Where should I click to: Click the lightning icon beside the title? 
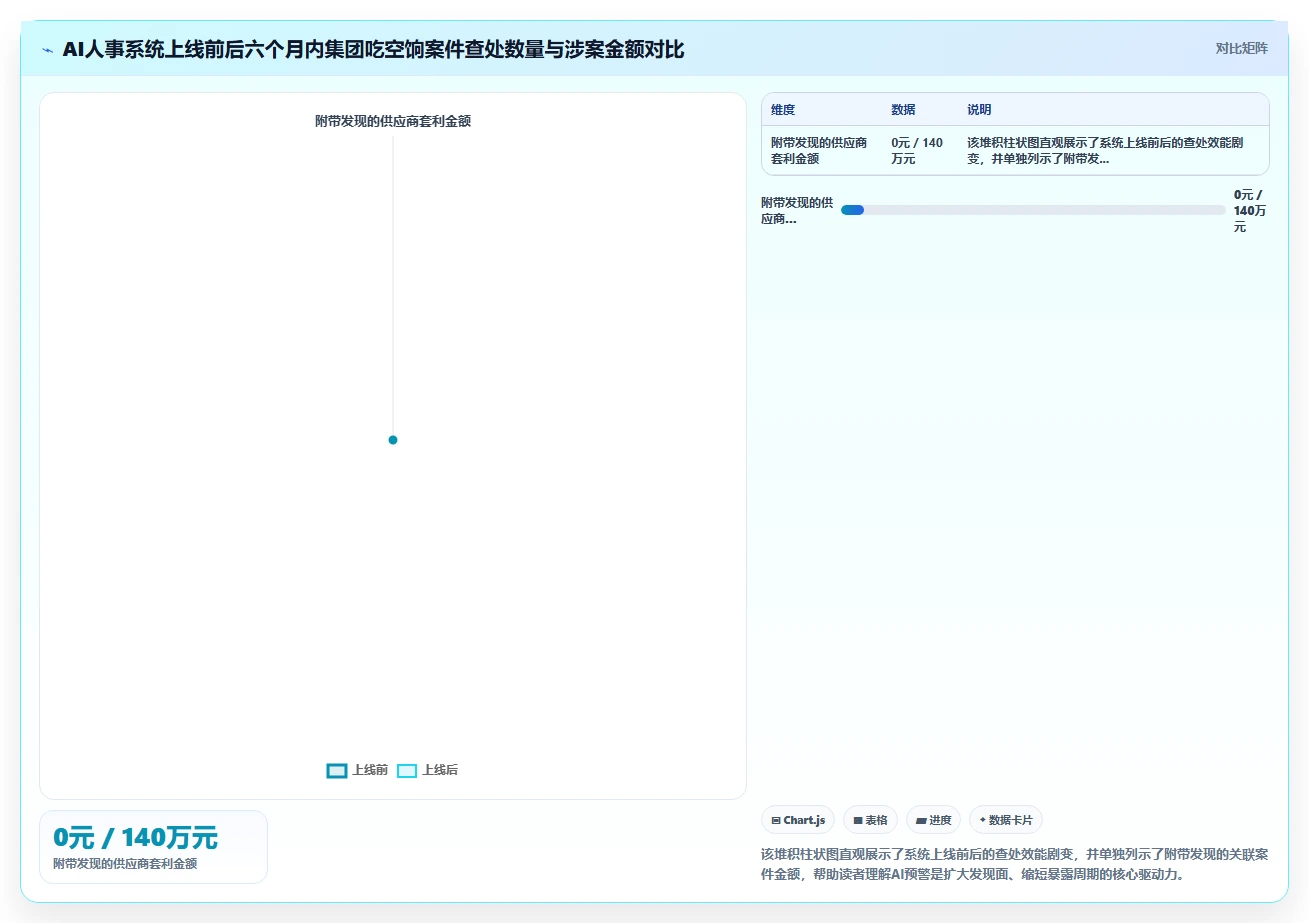pyautogui.click(x=47, y=49)
